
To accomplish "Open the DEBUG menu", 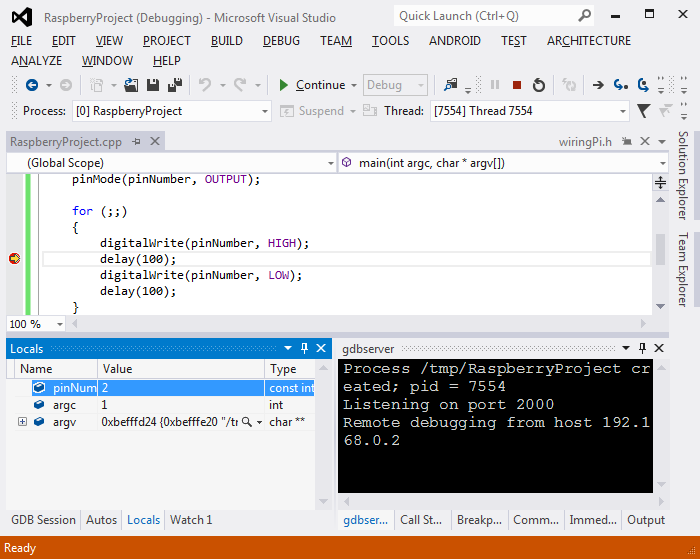I will [x=281, y=41].
